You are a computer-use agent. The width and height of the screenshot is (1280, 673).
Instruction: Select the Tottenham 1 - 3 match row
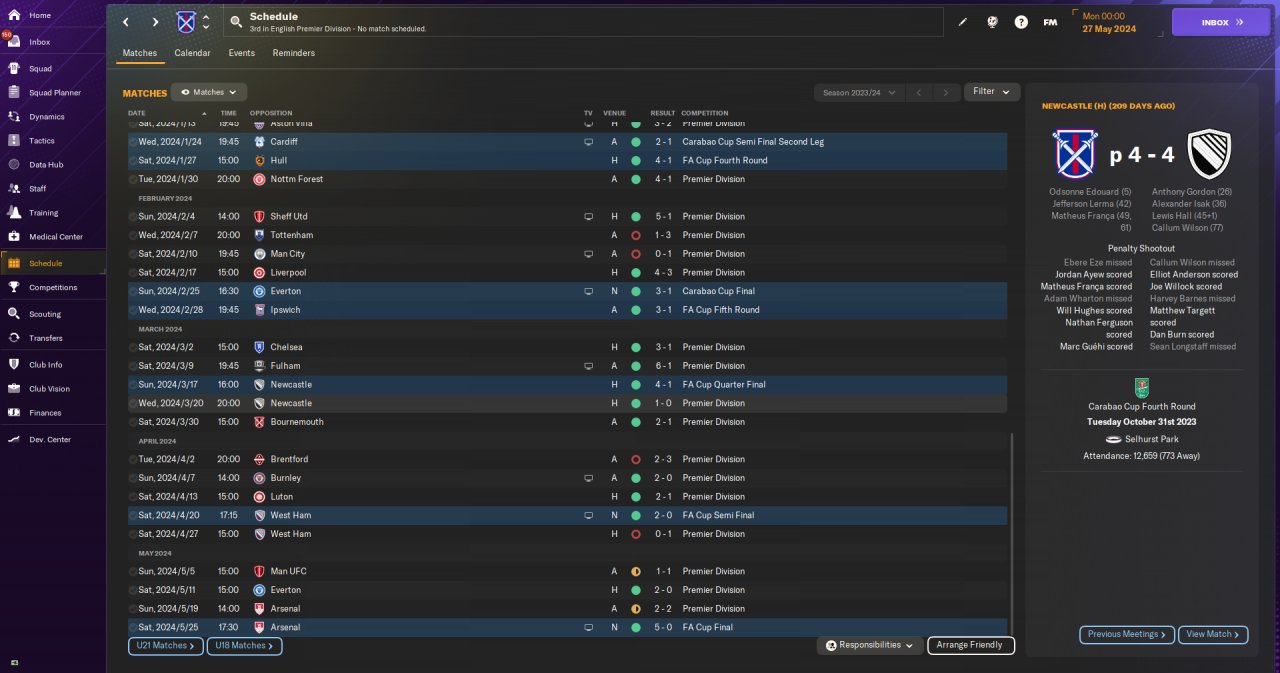[x=567, y=235]
